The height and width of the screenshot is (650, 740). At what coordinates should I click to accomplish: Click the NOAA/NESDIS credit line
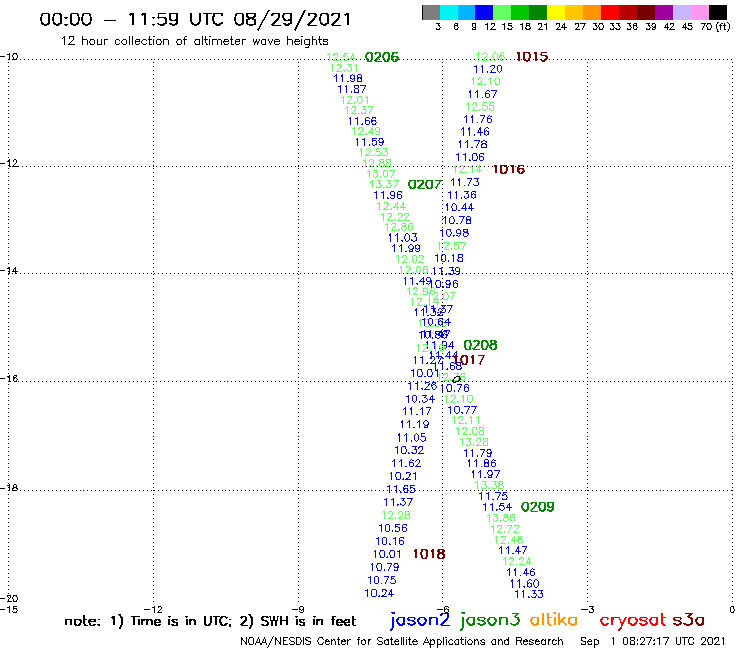pyautogui.click(x=402, y=641)
